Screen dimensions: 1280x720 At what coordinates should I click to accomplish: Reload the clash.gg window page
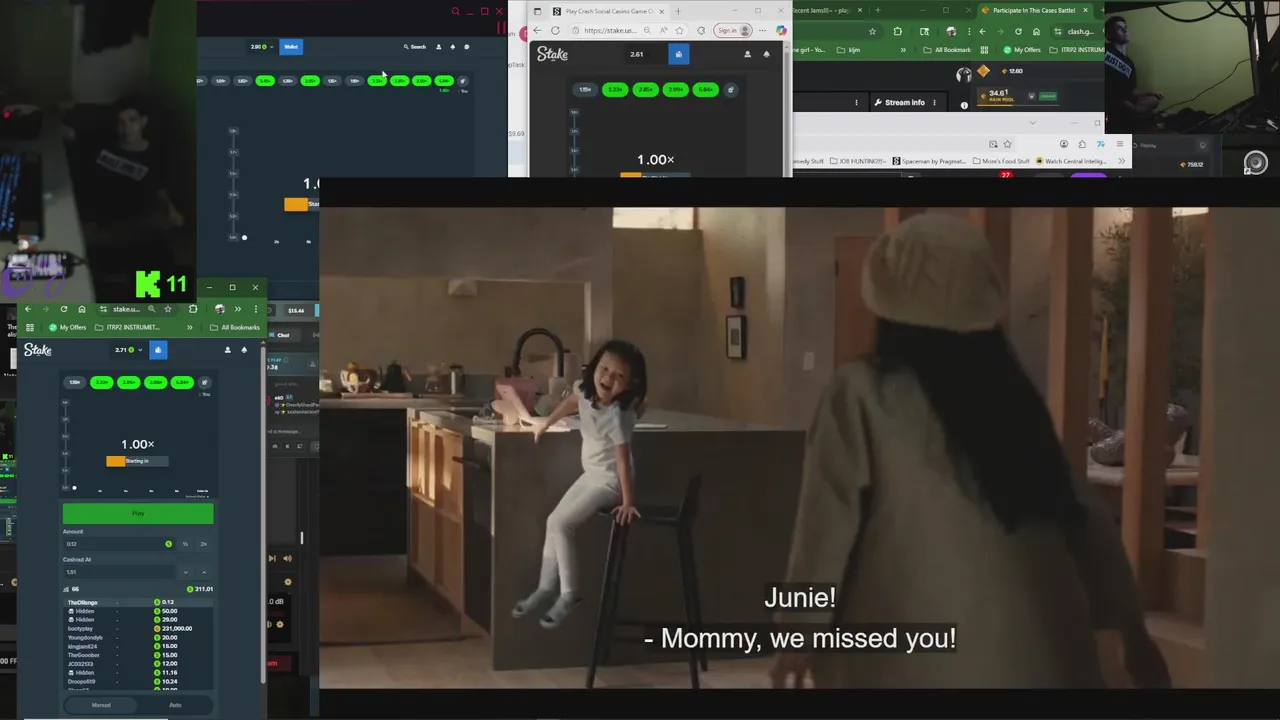pyautogui.click(x=1018, y=31)
